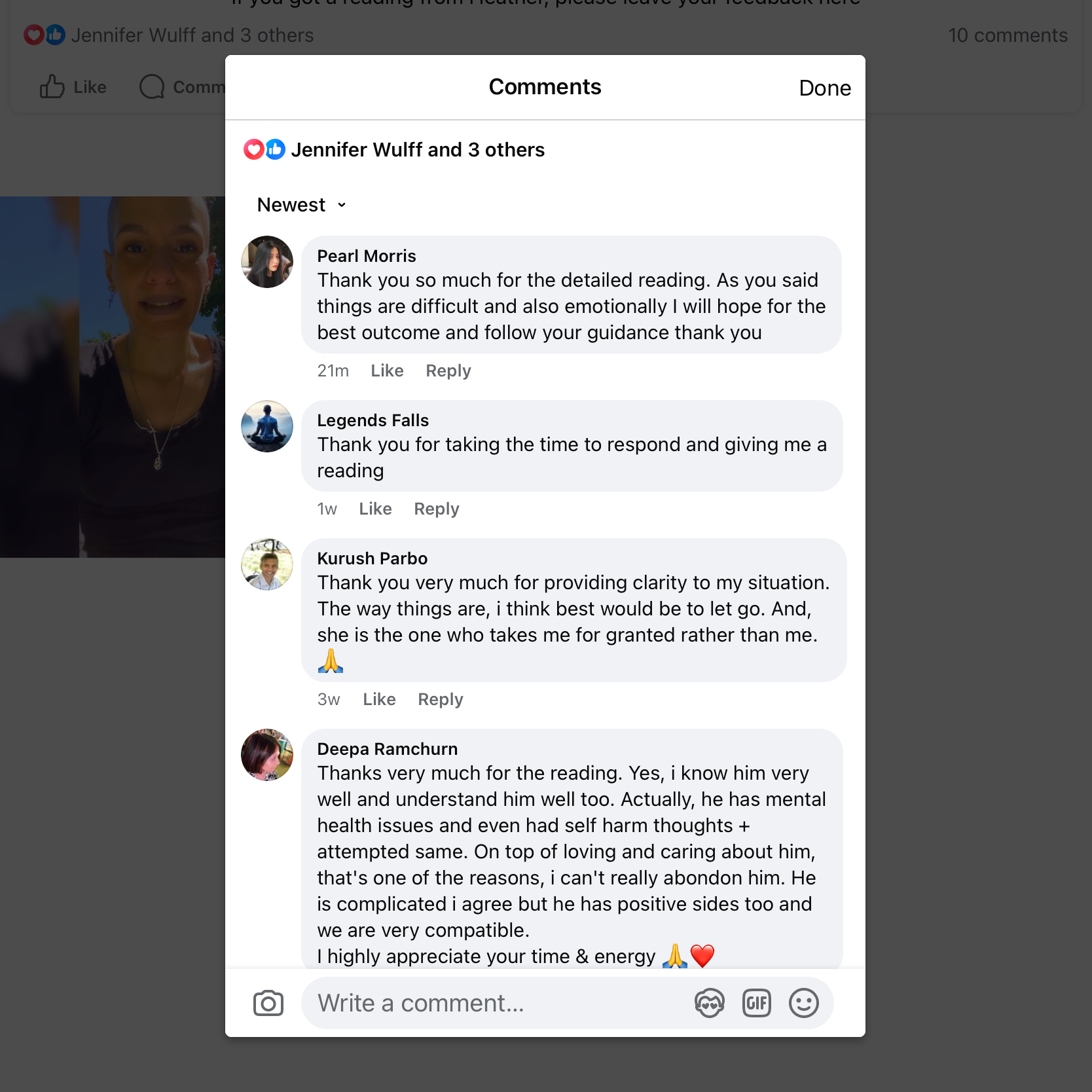
Task: Like Kurush Parbo's comment
Action: click(379, 699)
